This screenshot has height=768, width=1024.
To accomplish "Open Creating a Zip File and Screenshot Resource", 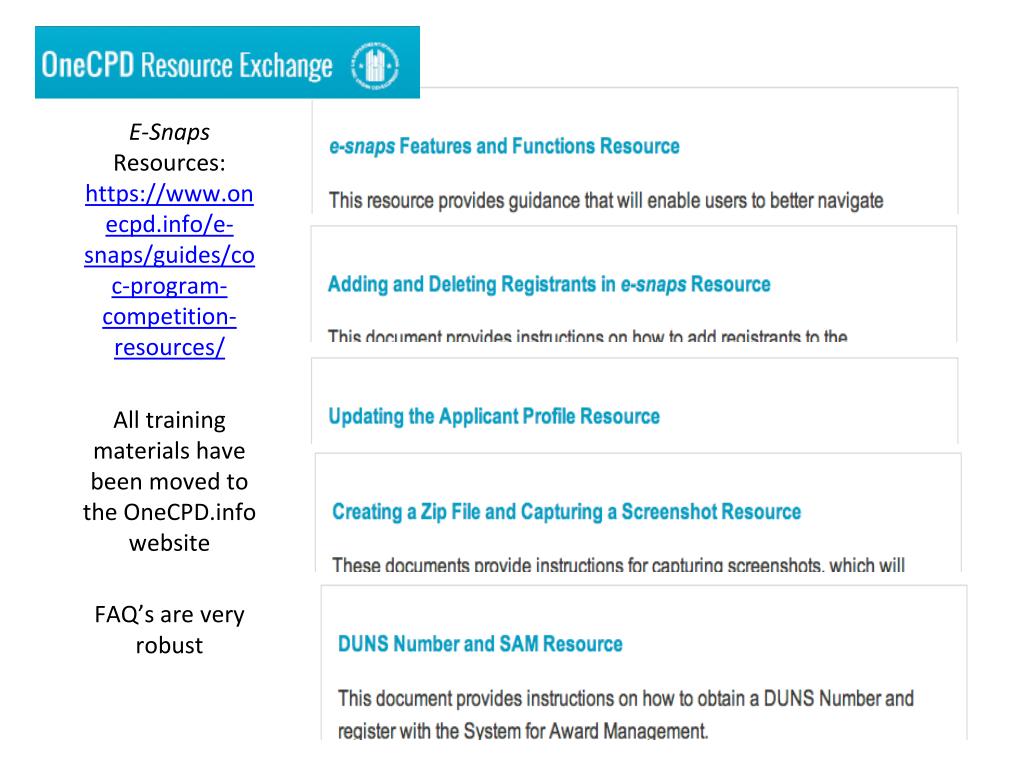I will [566, 511].
